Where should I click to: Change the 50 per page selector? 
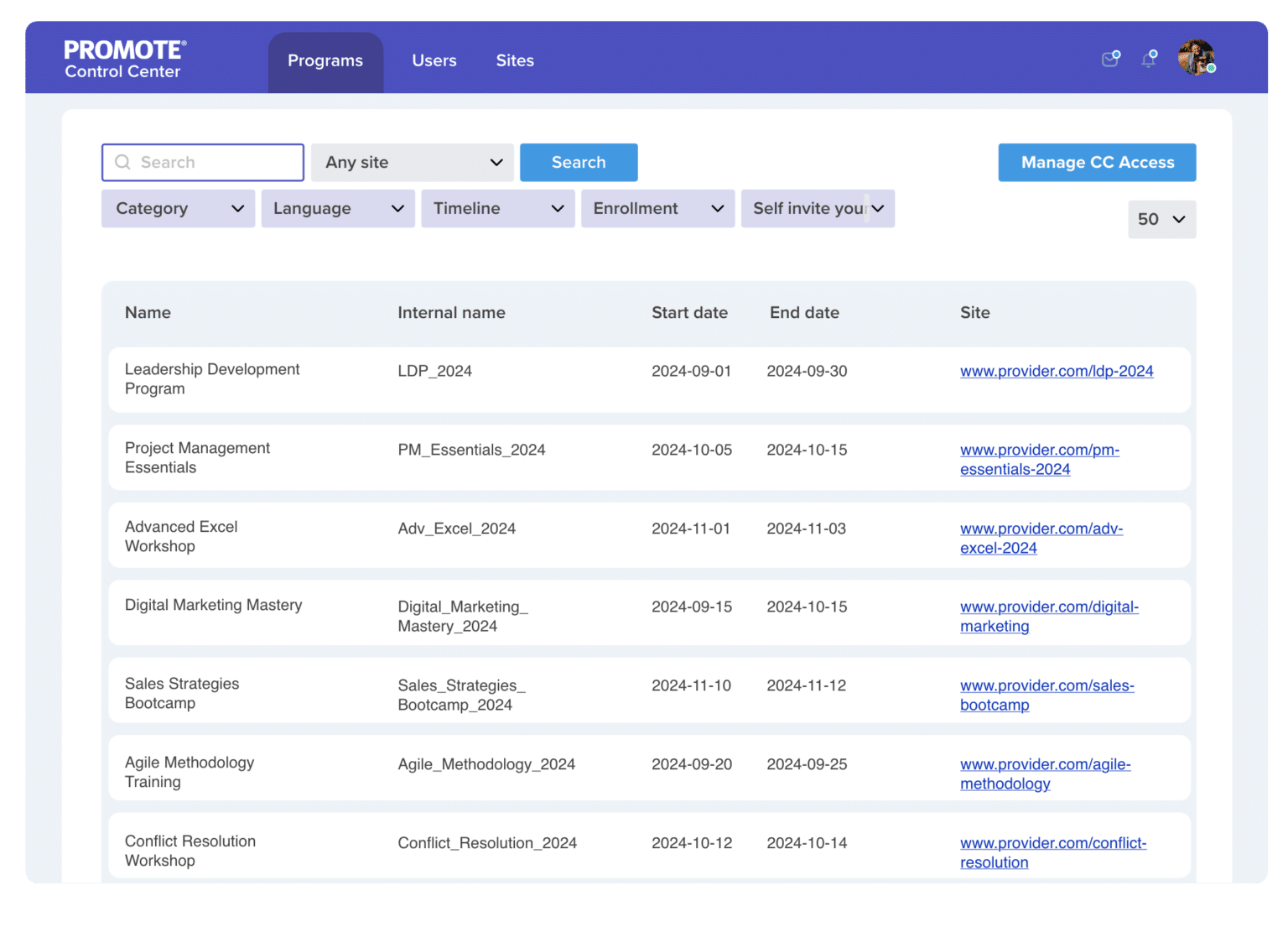click(1161, 219)
